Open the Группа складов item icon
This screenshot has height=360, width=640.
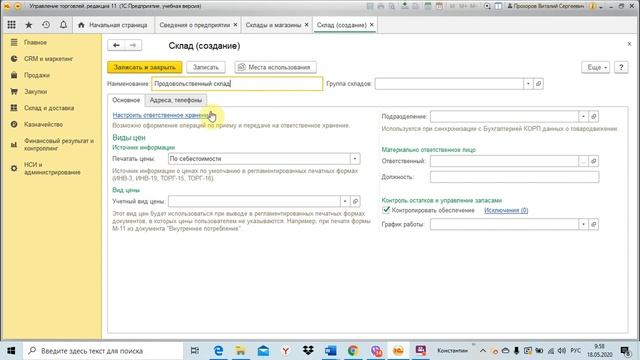click(x=538, y=84)
